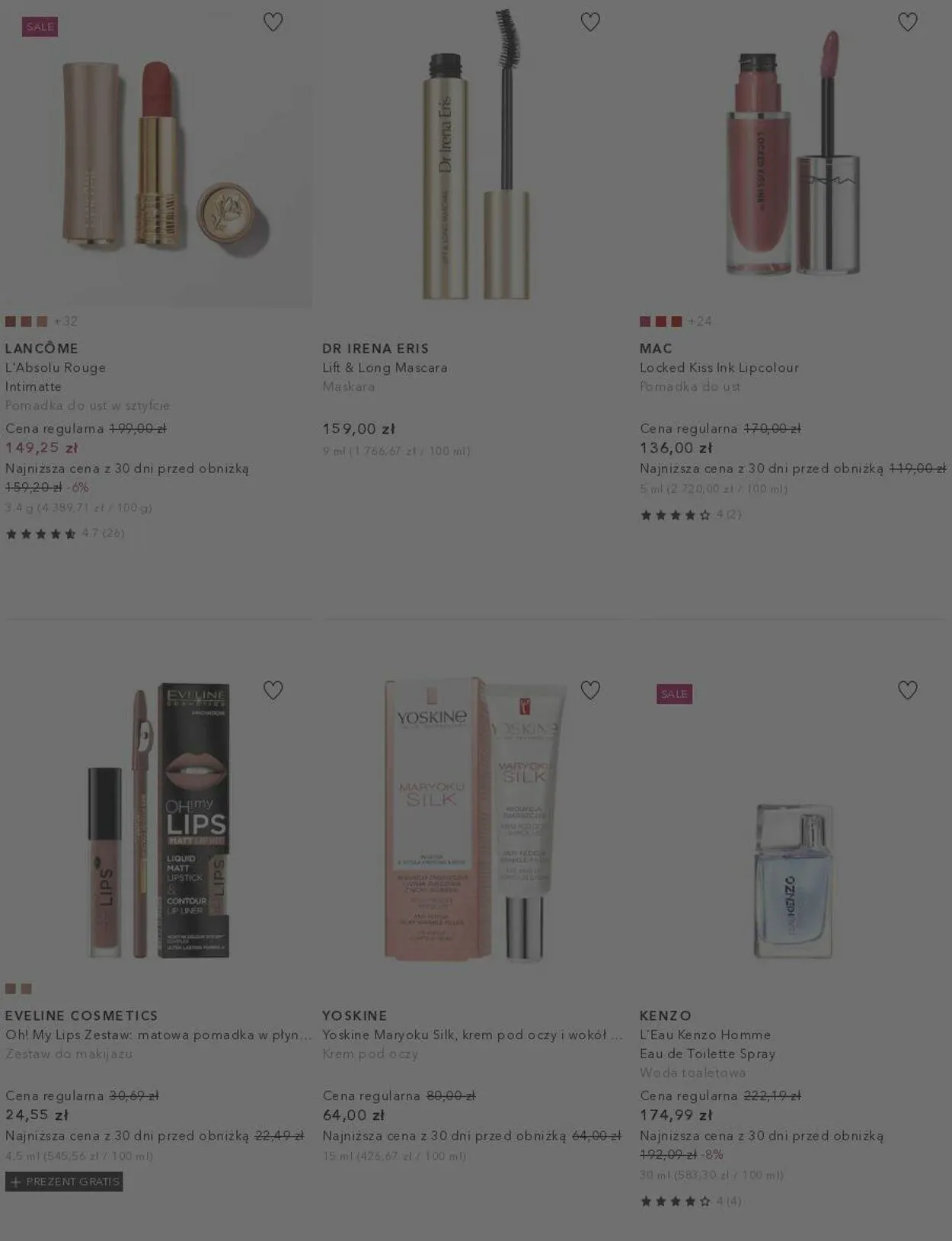The height and width of the screenshot is (1241, 952).
Task: Click heart icon on MAC Locked Kiss
Action: [907, 22]
